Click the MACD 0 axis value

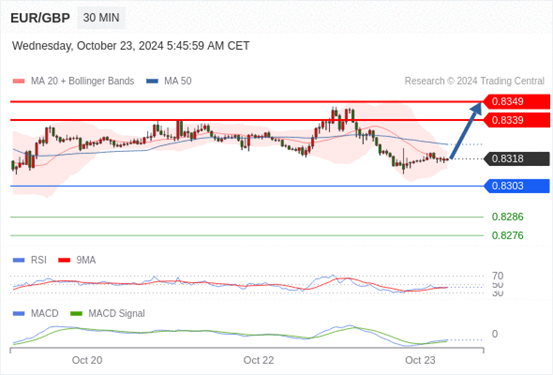[495, 334]
